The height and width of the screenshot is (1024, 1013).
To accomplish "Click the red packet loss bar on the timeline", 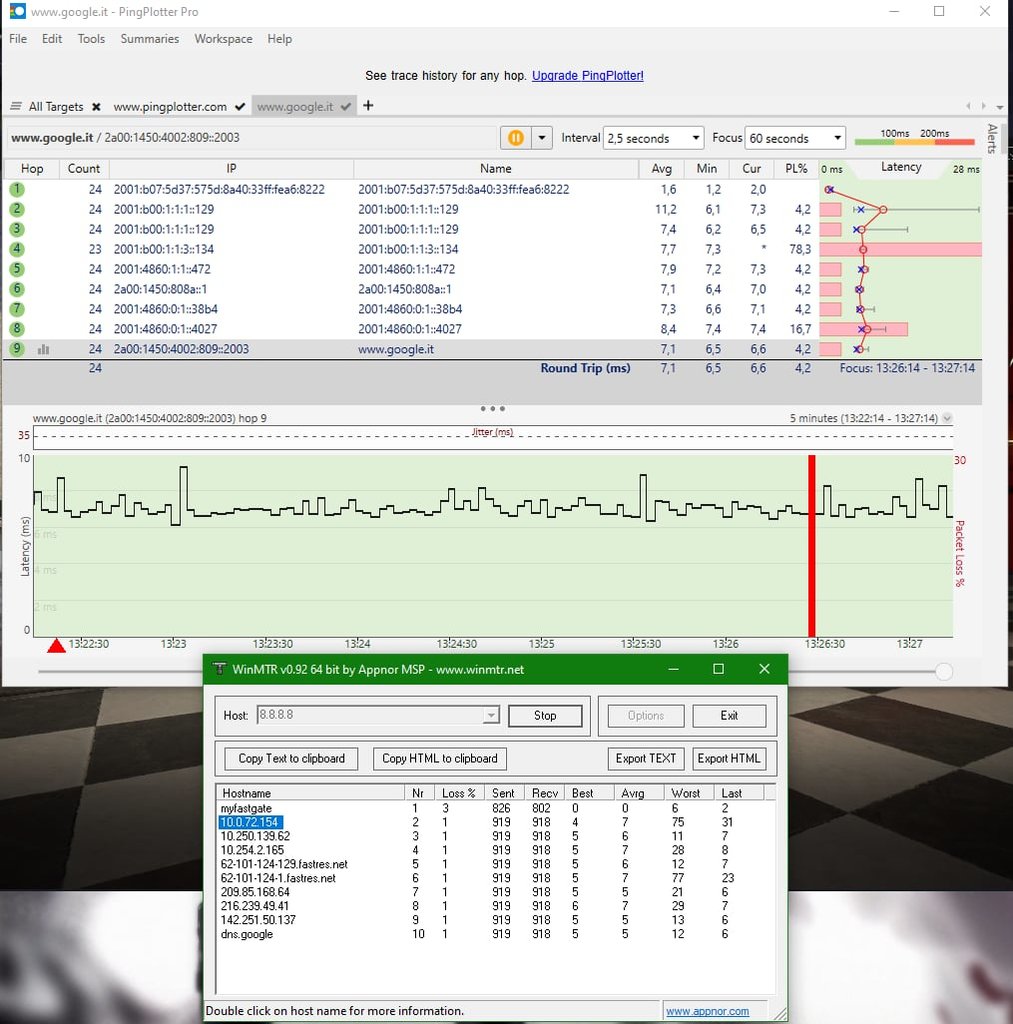I will coord(812,545).
